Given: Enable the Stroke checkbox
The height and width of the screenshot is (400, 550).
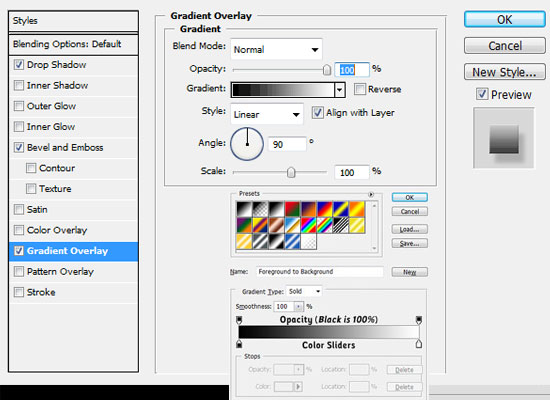Looking at the screenshot, I should pos(19,292).
